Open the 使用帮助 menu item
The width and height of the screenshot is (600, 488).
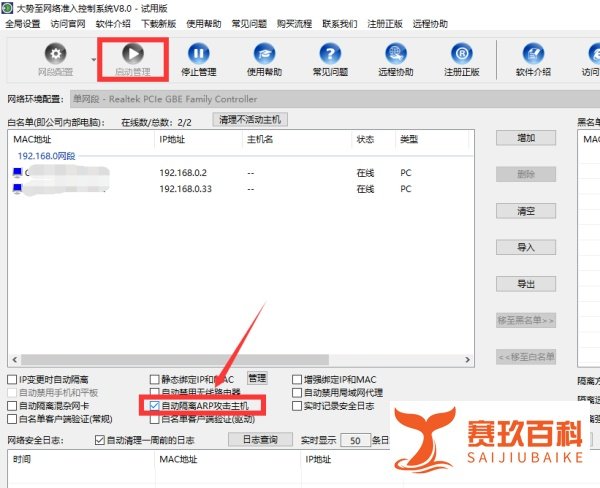(x=204, y=24)
